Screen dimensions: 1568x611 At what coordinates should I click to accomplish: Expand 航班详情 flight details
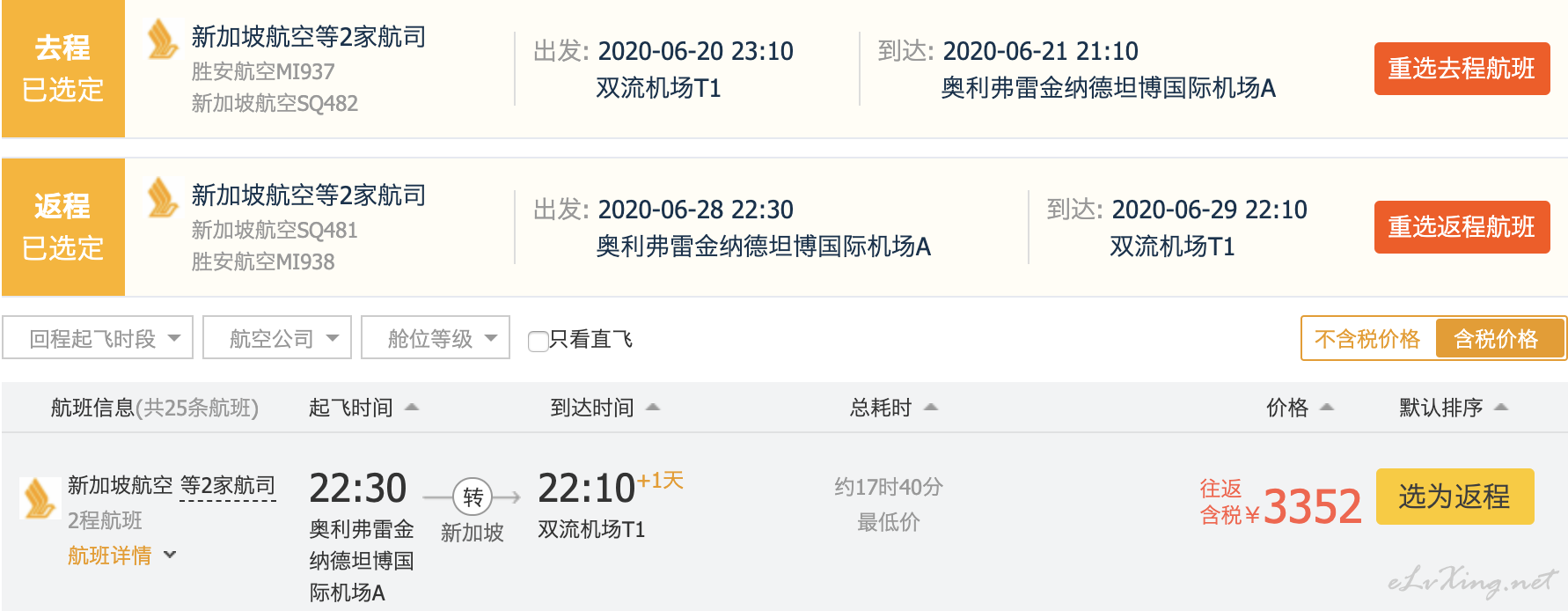click(x=122, y=556)
